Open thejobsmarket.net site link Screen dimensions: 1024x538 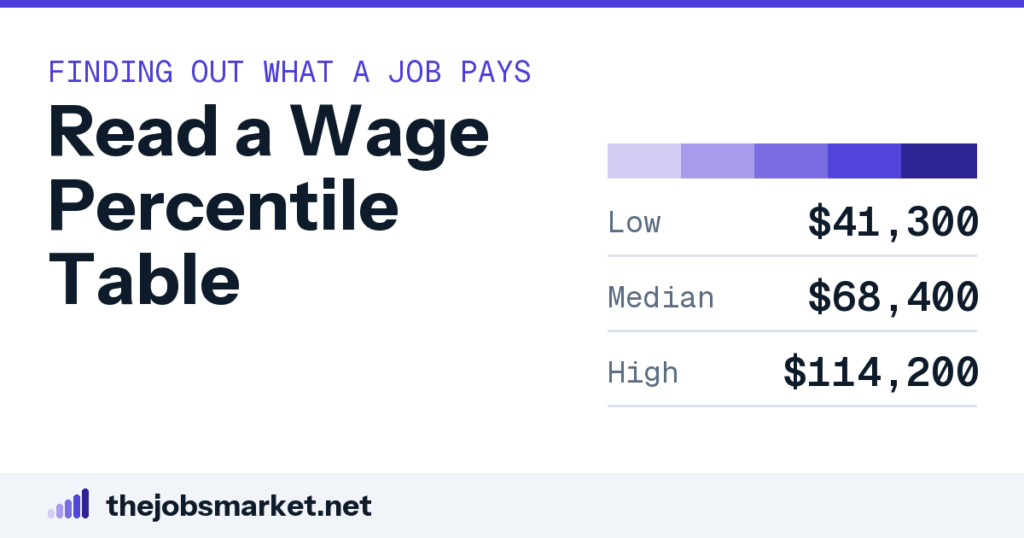(239, 506)
